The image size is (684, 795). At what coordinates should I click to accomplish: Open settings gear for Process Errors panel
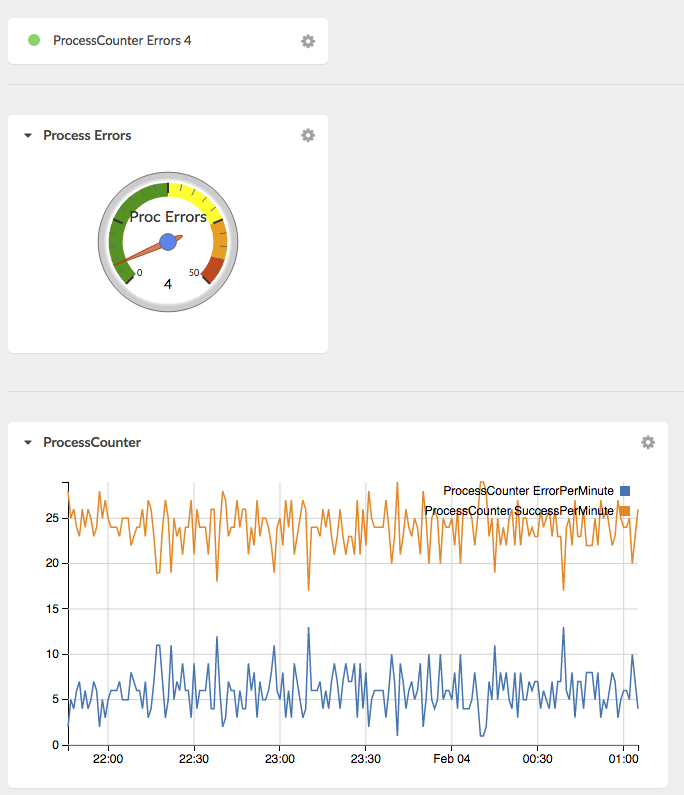[308, 135]
